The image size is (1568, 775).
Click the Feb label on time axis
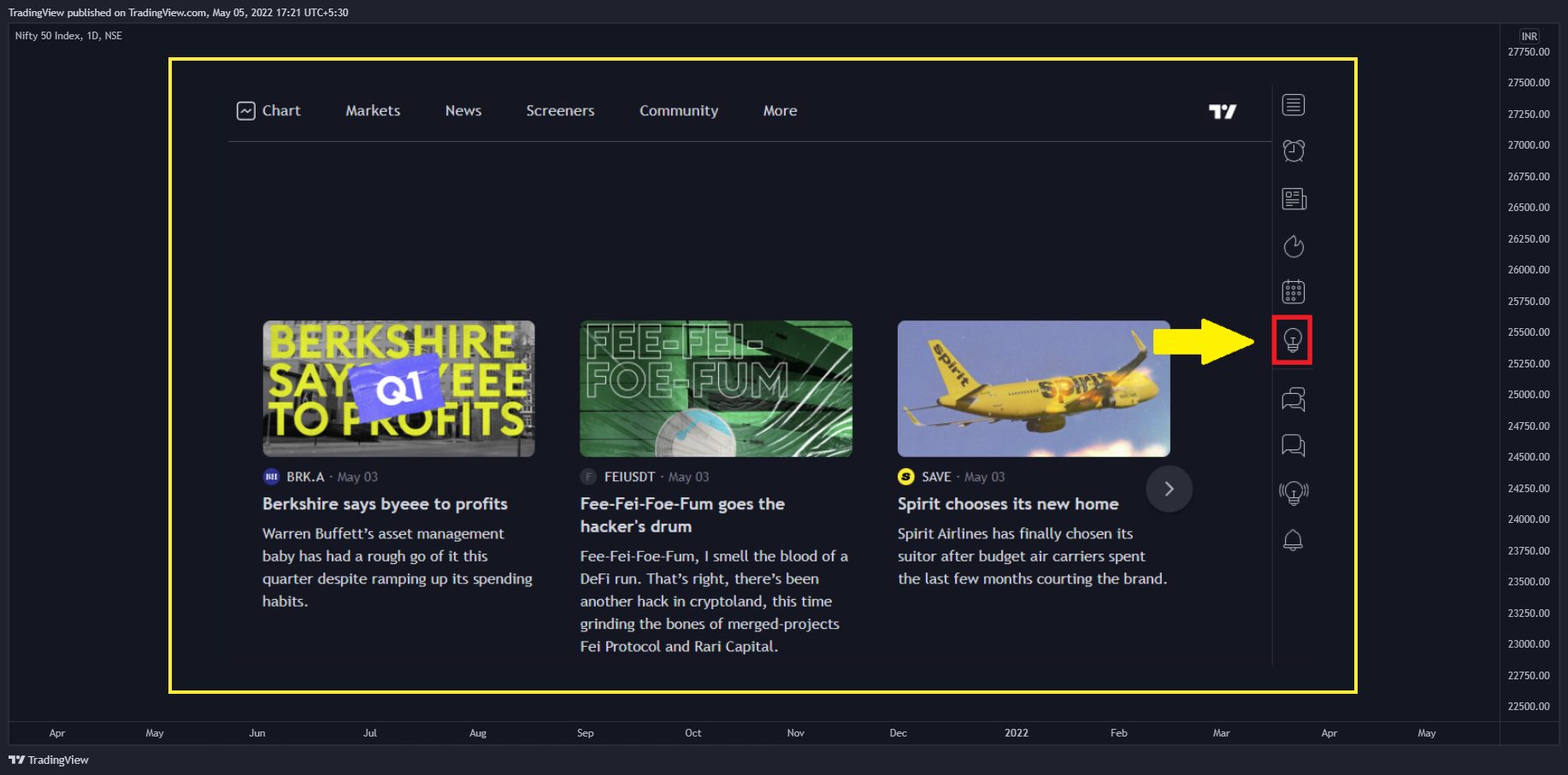[1119, 733]
